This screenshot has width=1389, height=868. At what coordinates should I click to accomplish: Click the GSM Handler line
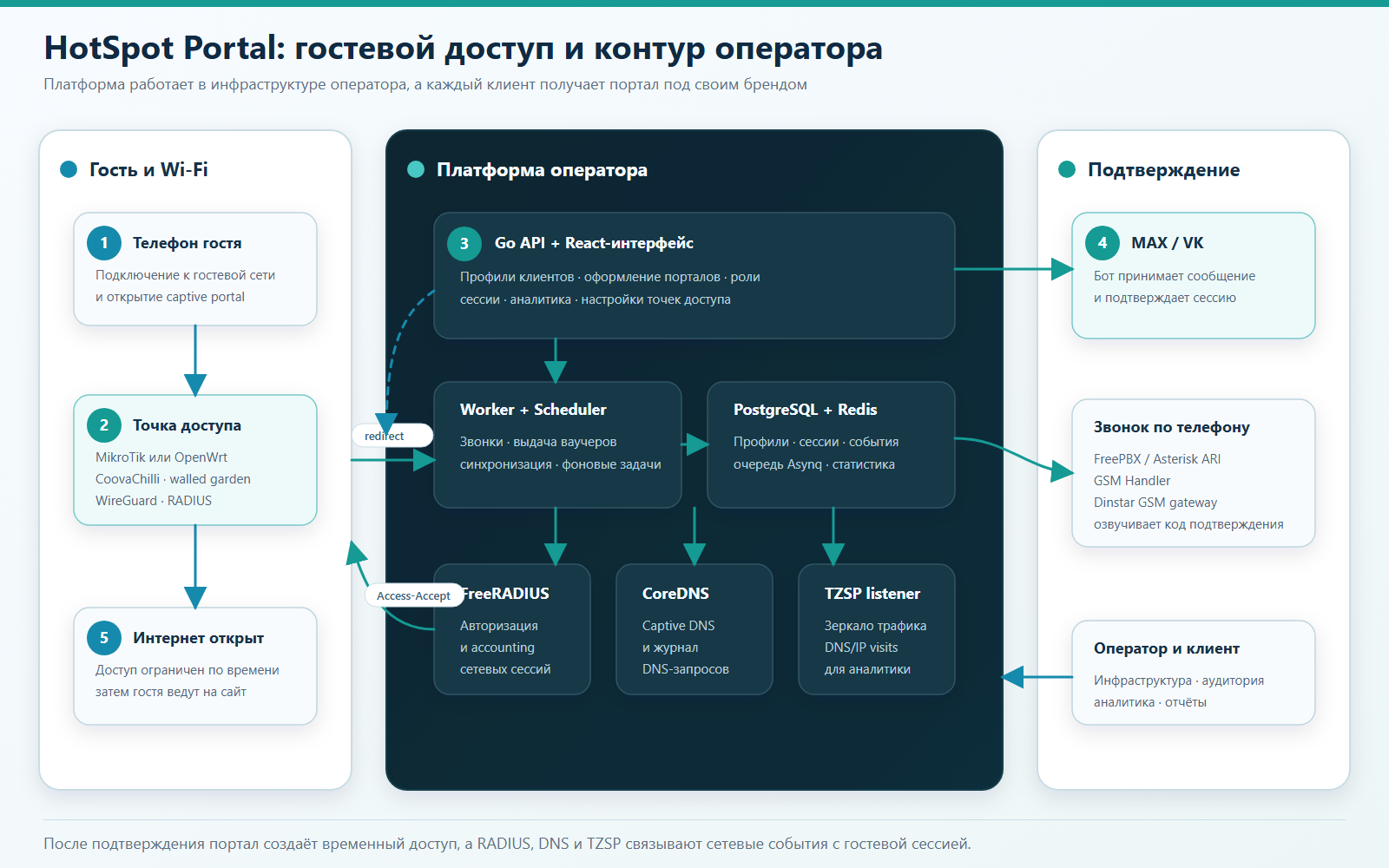click(1132, 481)
